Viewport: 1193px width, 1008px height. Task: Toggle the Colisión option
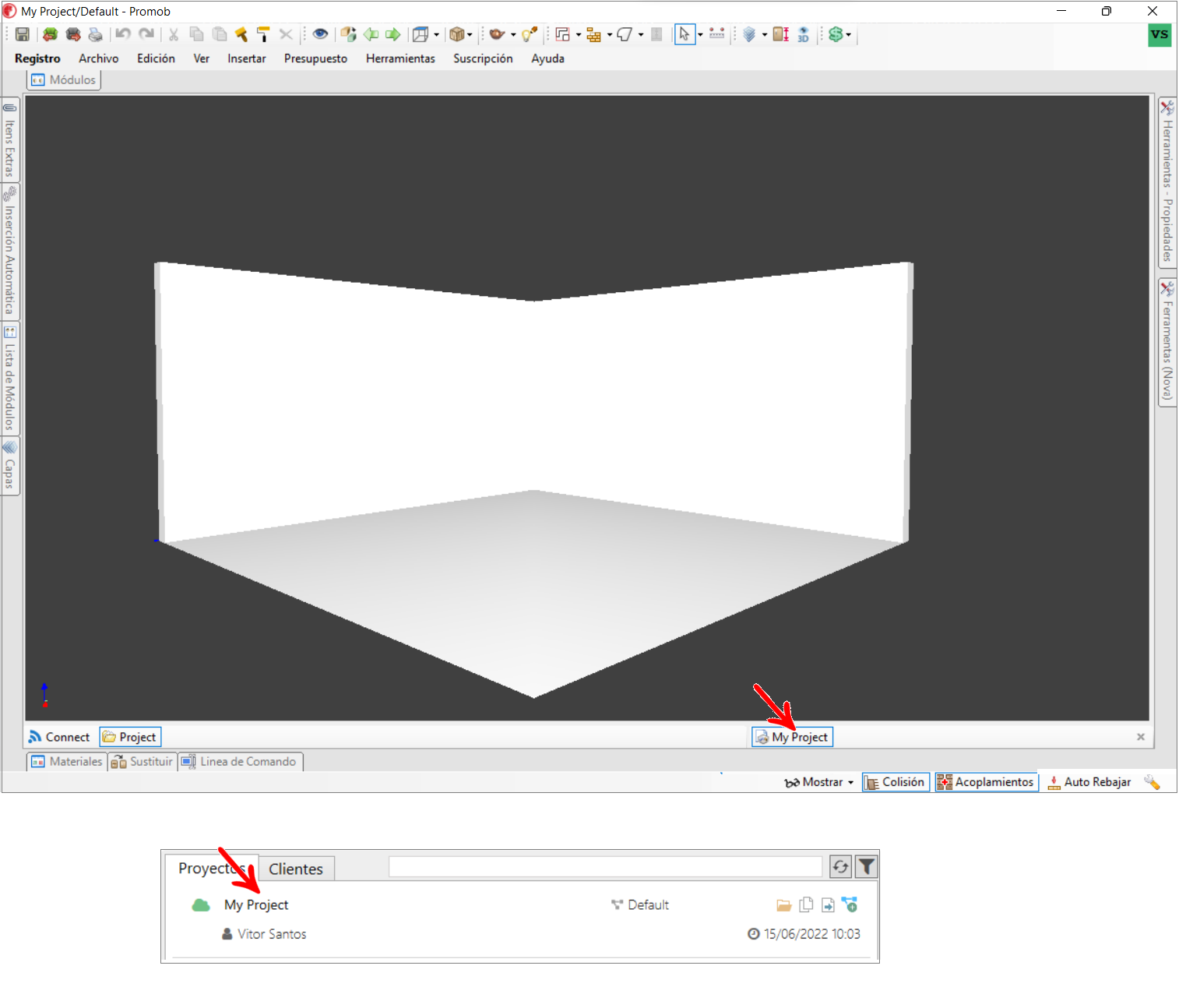click(x=896, y=782)
